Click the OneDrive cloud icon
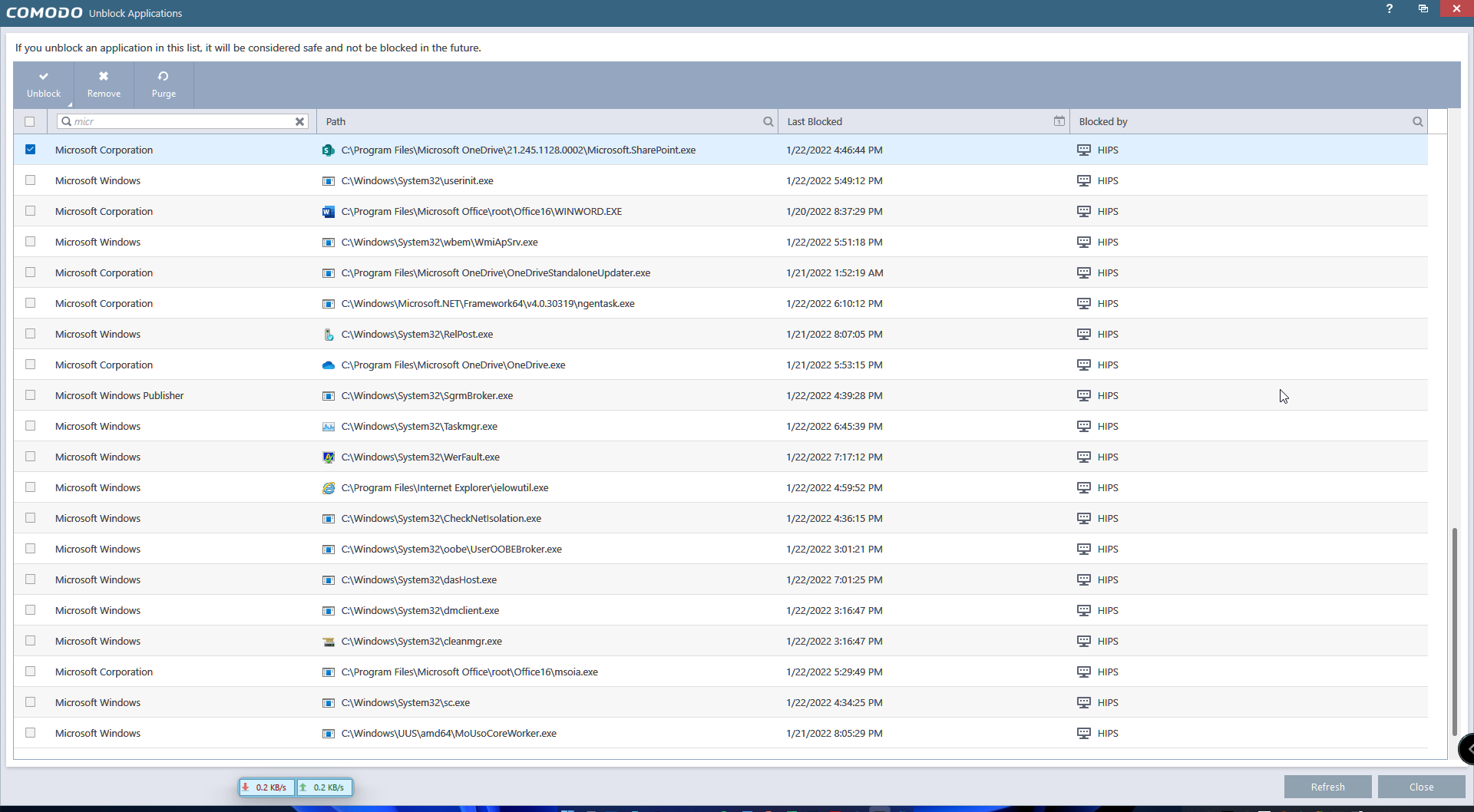 coord(329,365)
